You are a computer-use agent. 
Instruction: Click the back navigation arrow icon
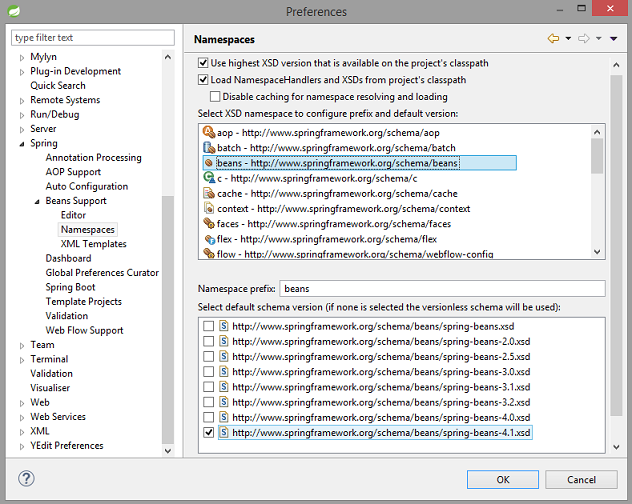(553, 38)
